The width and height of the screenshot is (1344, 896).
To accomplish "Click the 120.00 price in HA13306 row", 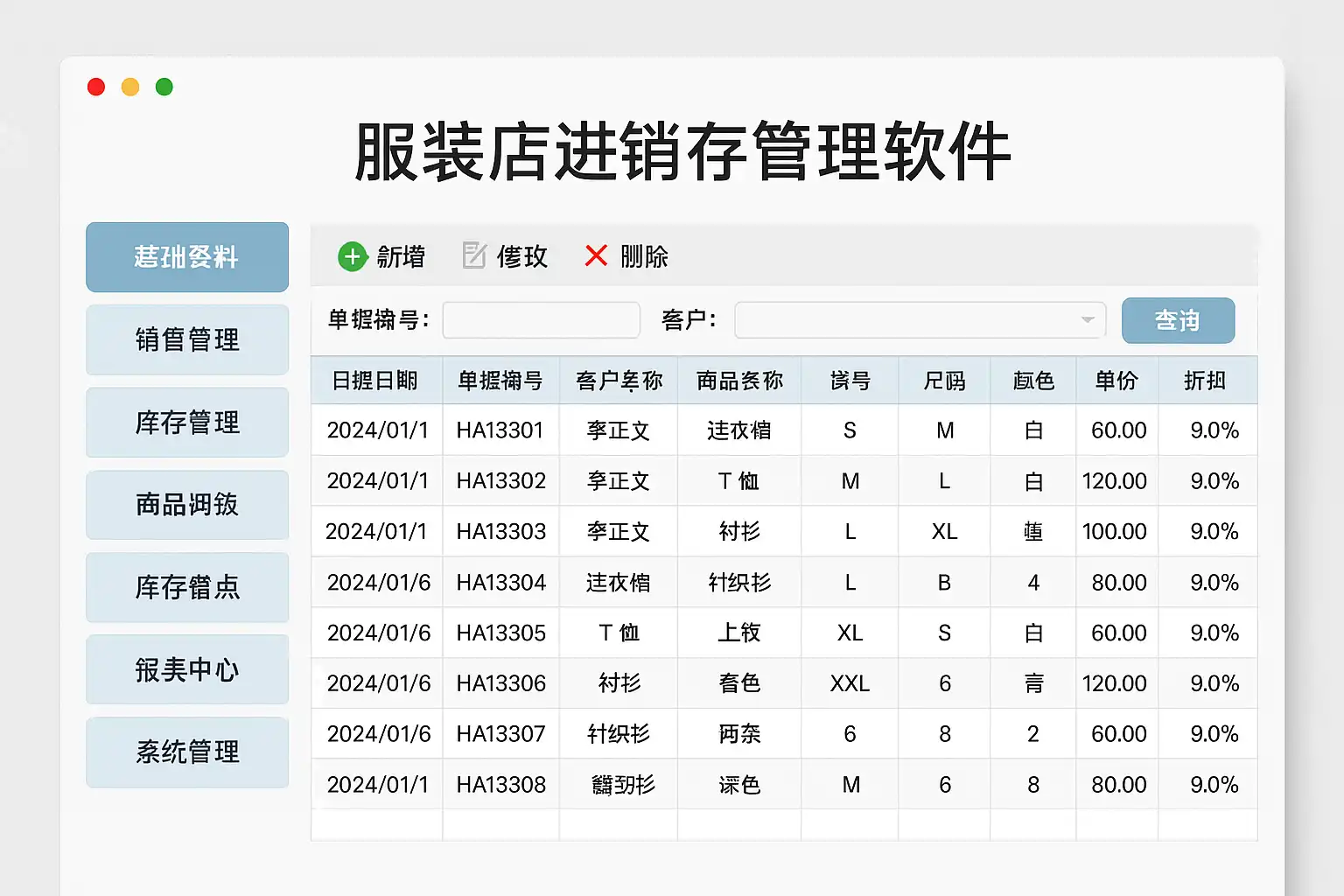I will tap(1114, 683).
